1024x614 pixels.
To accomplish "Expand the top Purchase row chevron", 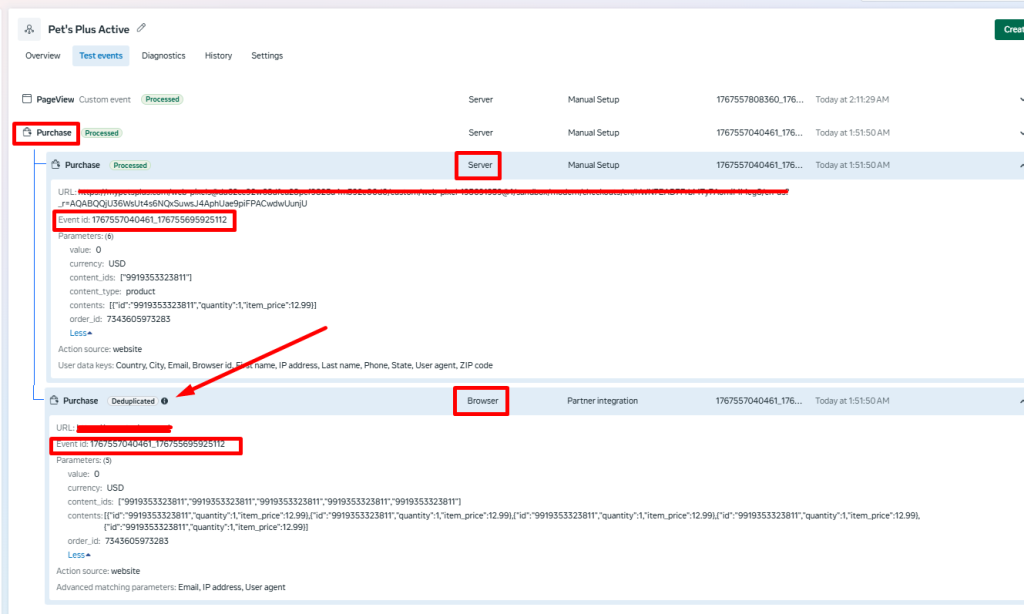I will pyautogui.click(x=1019, y=133).
